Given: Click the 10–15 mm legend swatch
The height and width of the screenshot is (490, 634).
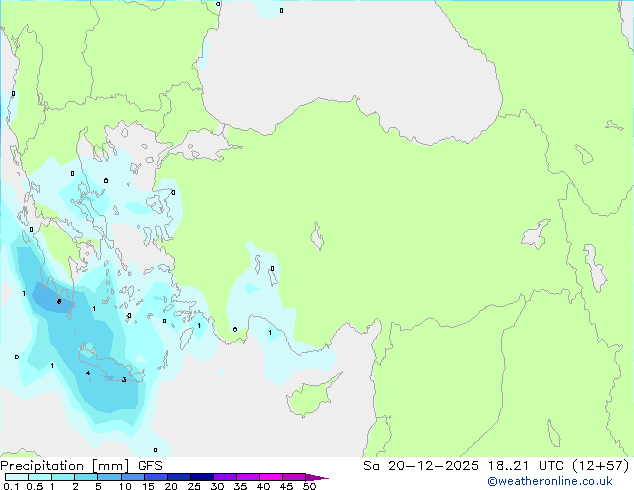Looking at the screenshot, I should [133, 477].
